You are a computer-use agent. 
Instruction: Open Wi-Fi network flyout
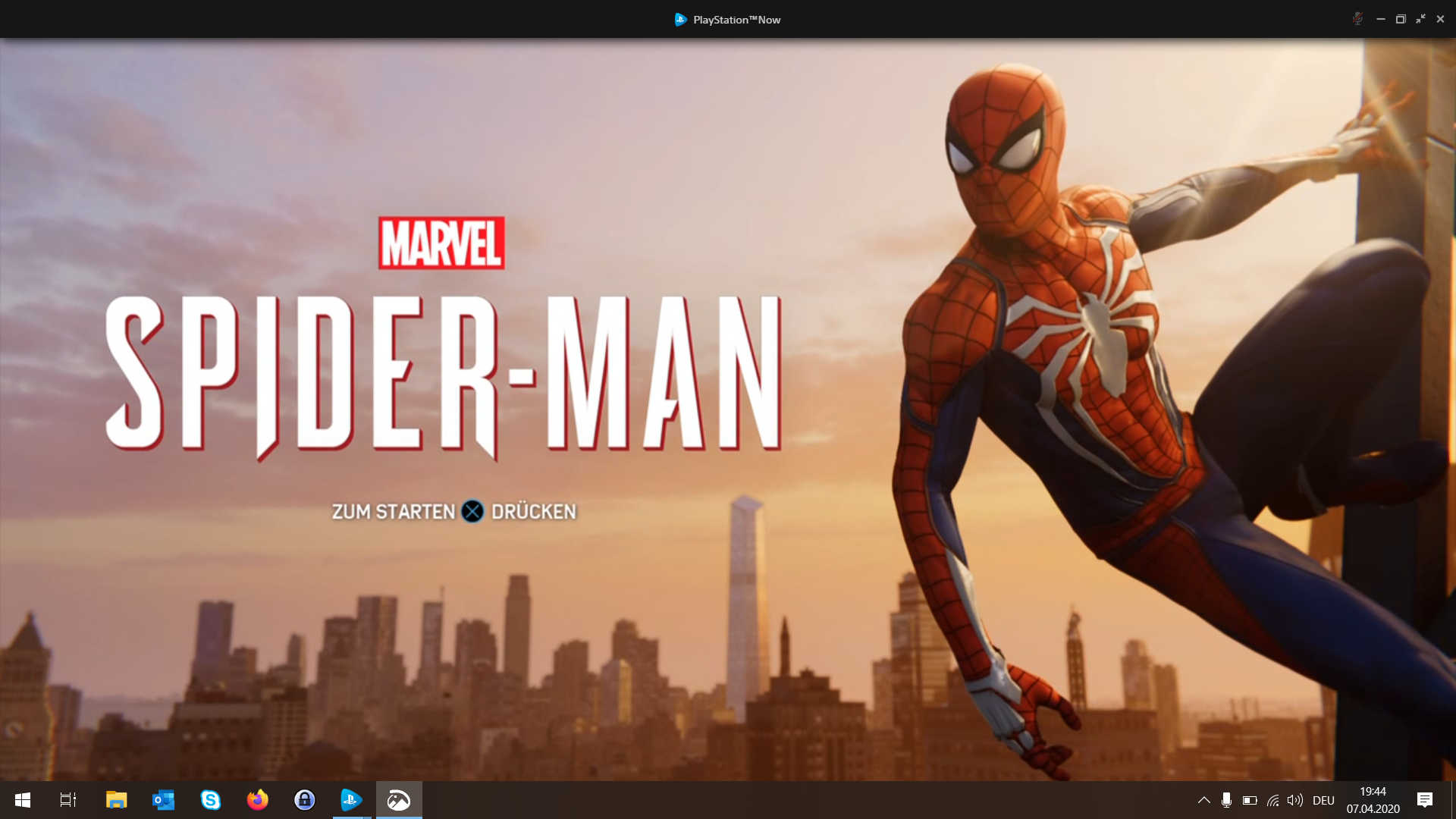click(x=1272, y=800)
